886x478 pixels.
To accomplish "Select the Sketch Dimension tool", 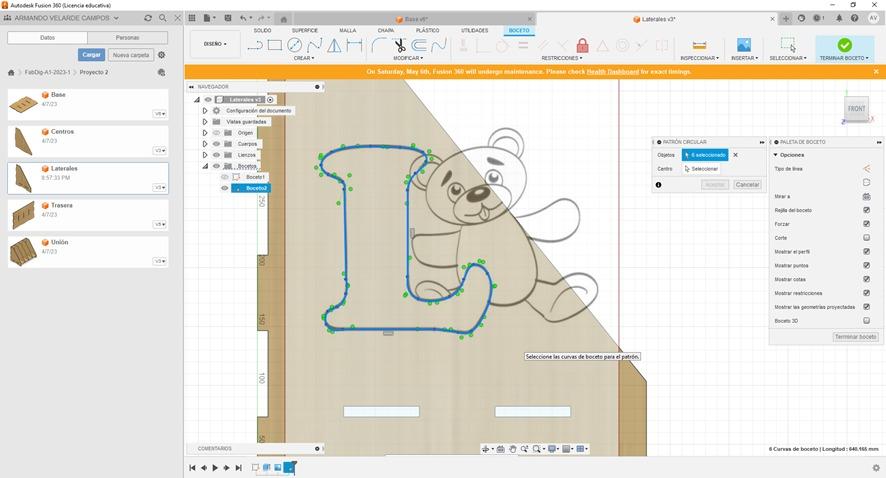I will click(x=355, y=45).
